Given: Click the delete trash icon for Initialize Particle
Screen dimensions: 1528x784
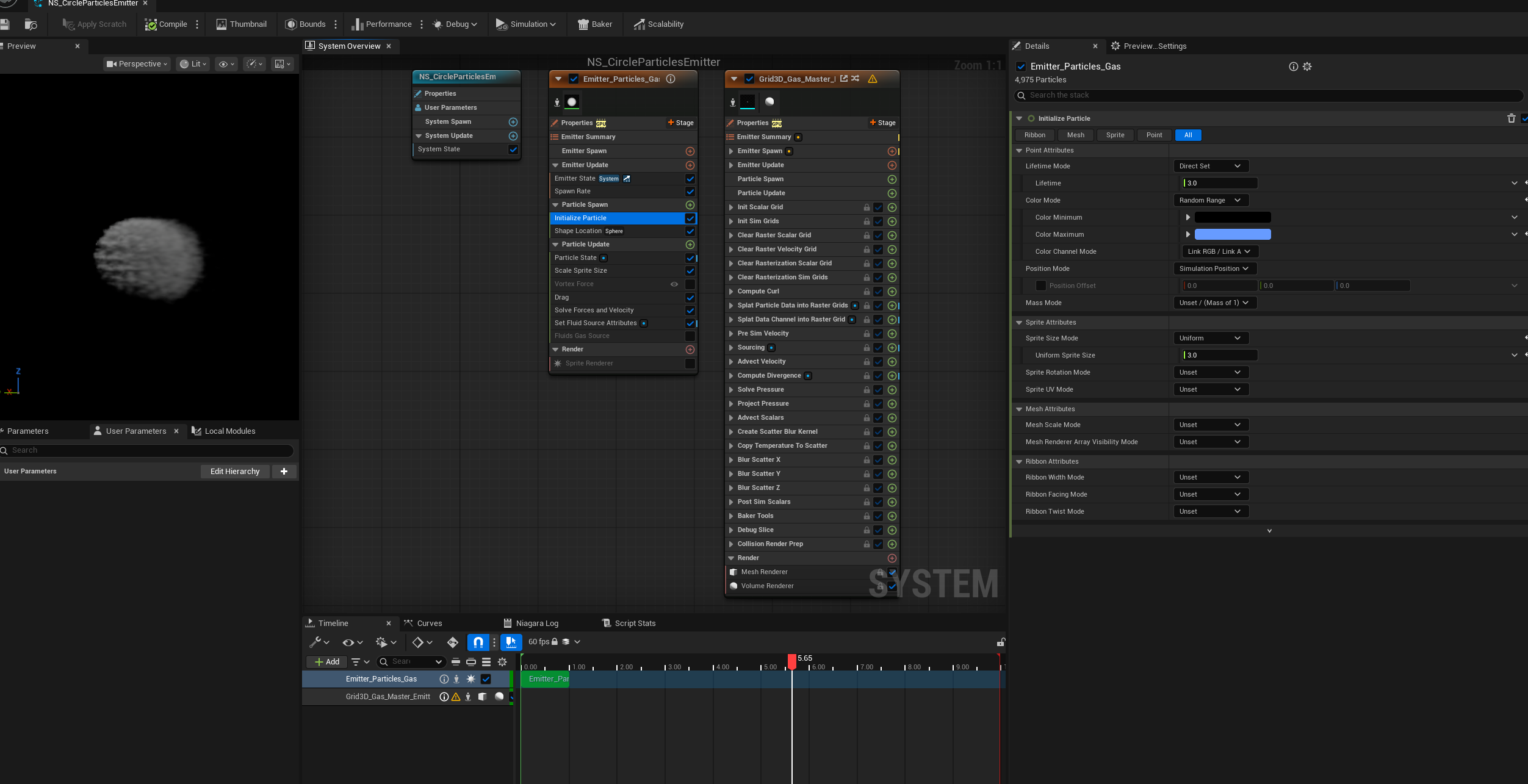Looking at the screenshot, I should 1511,118.
